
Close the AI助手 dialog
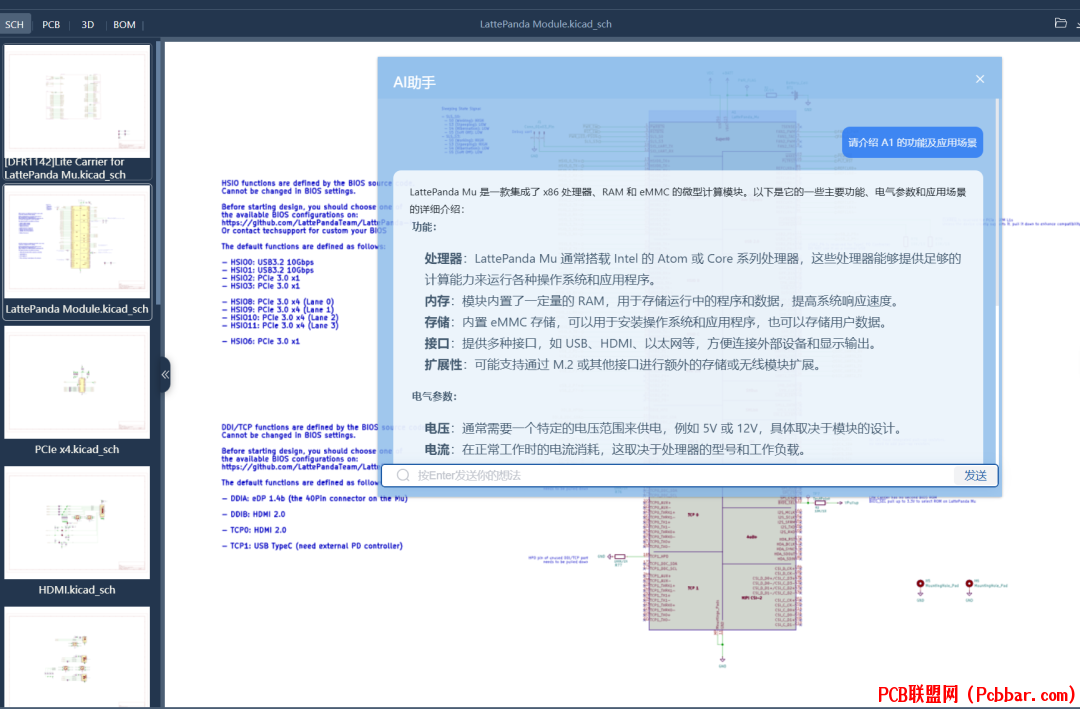pos(979,79)
